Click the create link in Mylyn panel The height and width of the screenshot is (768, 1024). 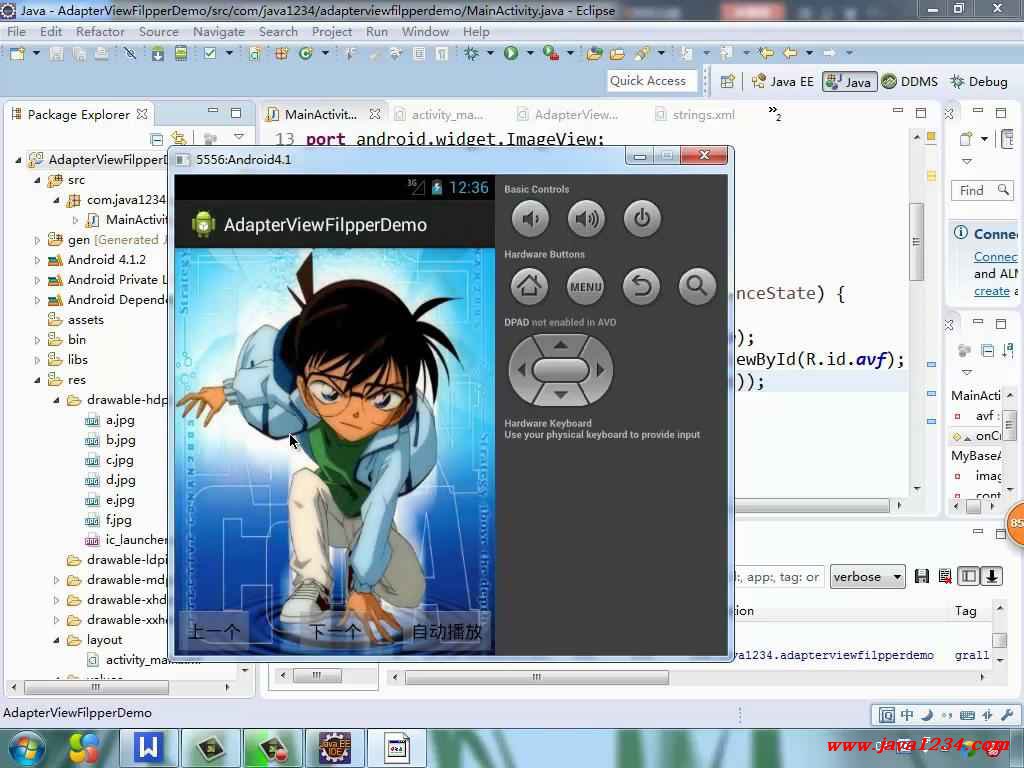[x=991, y=291]
